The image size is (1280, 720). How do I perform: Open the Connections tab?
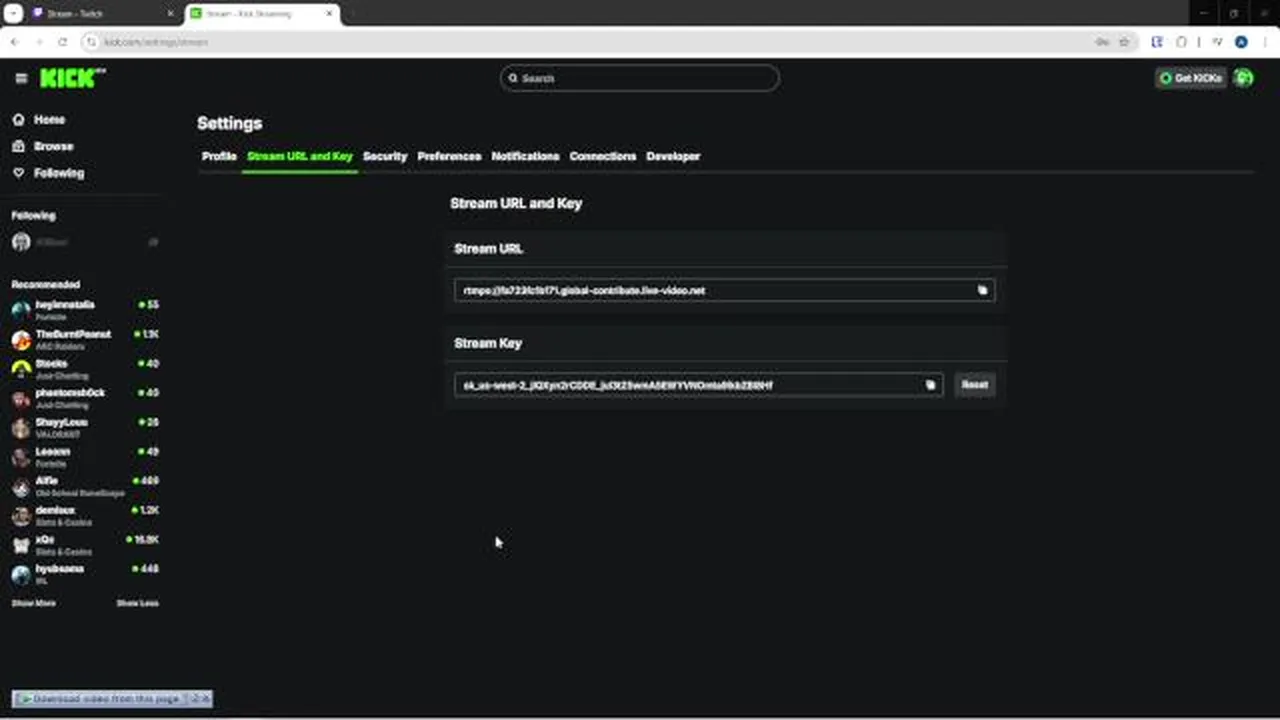[602, 156]
